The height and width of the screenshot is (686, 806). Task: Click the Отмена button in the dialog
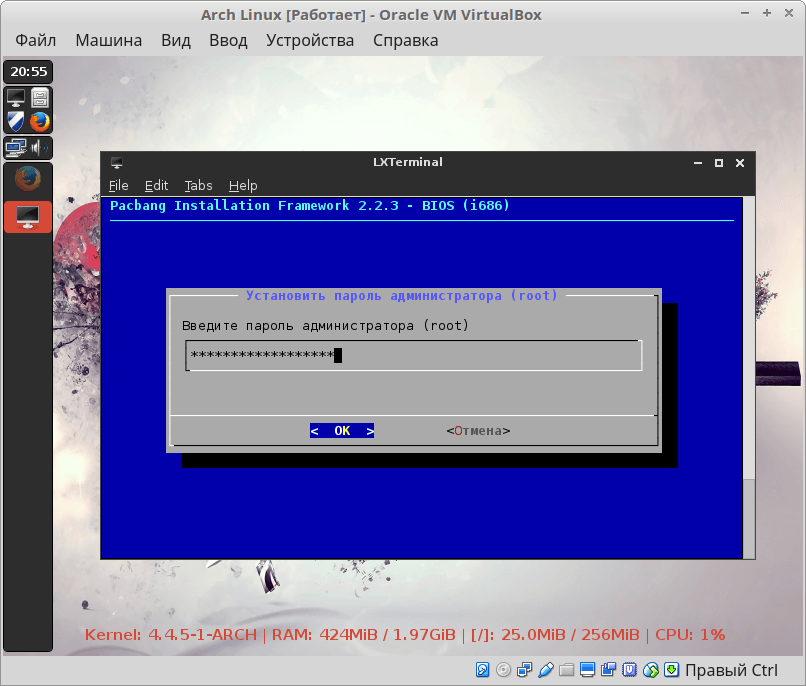478,431
